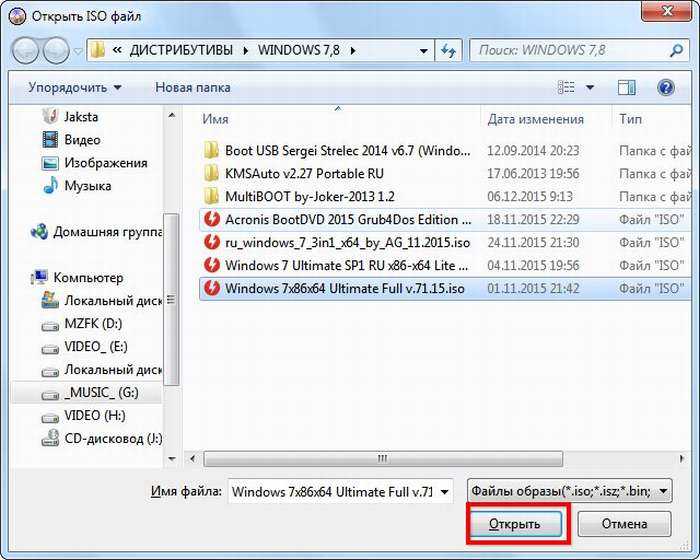
Task: Select WINDOWS 7,8 breadcrumb segment
Action: 299,50
